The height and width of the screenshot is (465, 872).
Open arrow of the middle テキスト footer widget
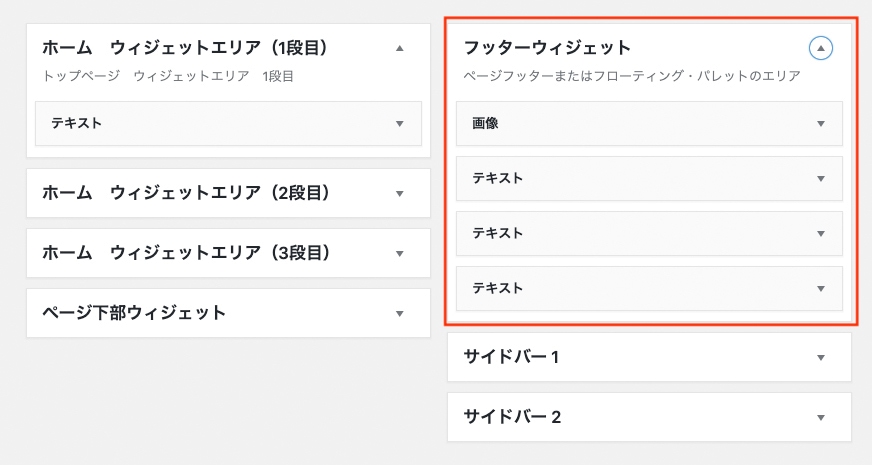coord(820,234)
